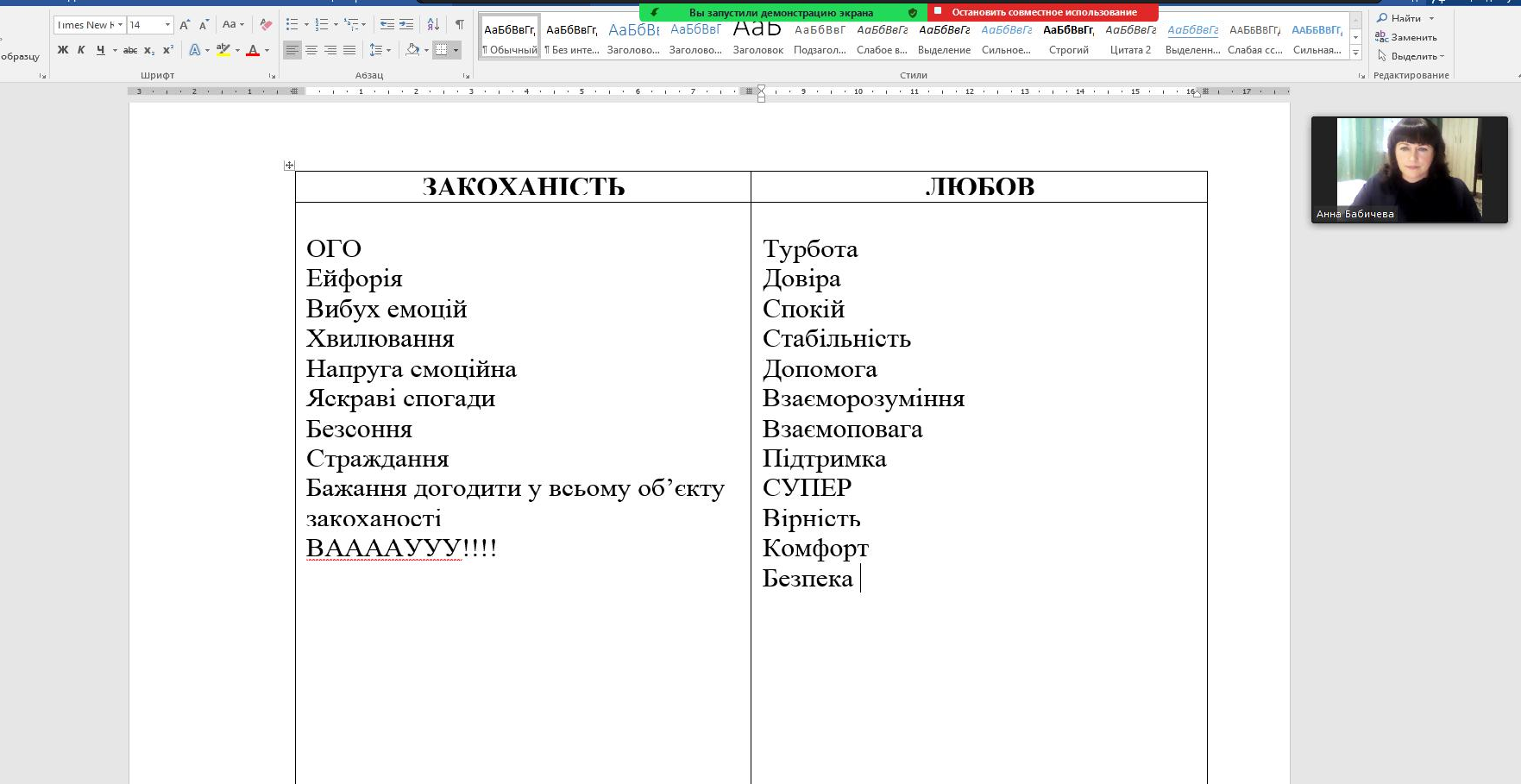Open the change case (Aa) menu
Image resolution: width=1521 pixels, height=784 pixels.
point(233,25)
